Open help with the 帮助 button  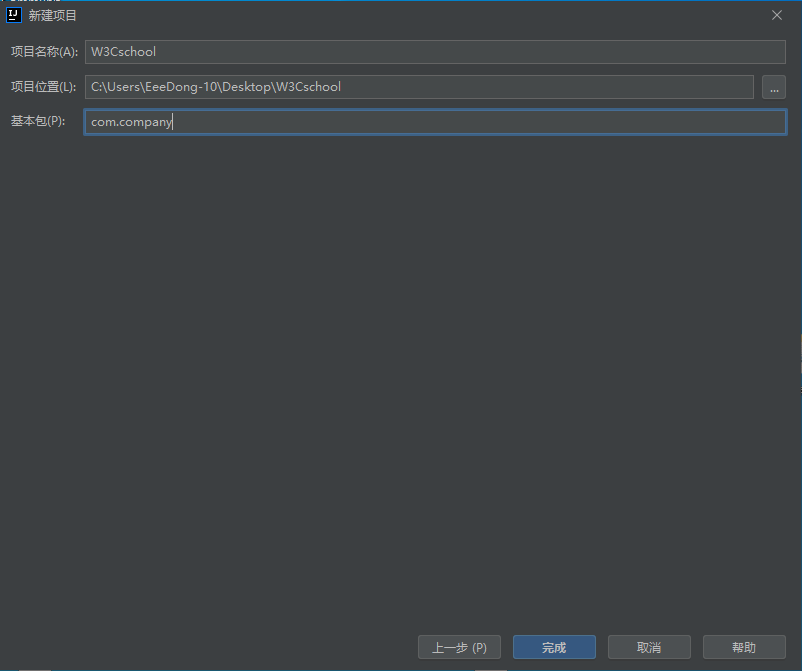pos(743,648)
